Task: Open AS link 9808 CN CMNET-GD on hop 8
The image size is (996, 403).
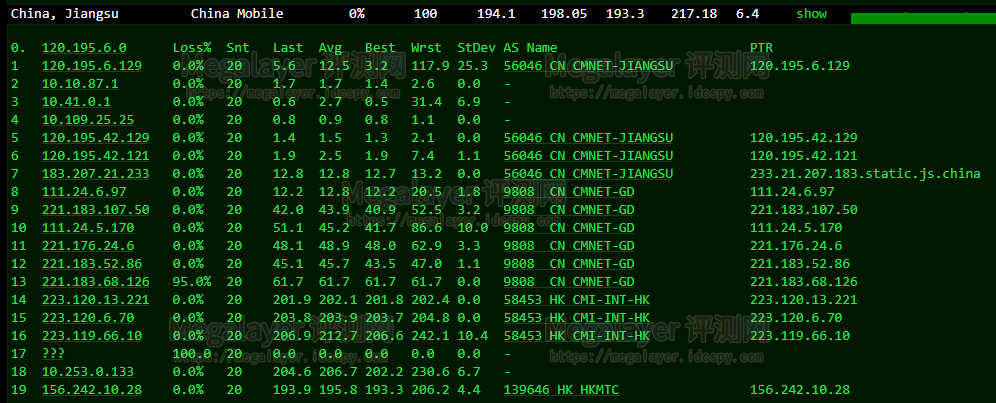Action: (x=569, y=191)
